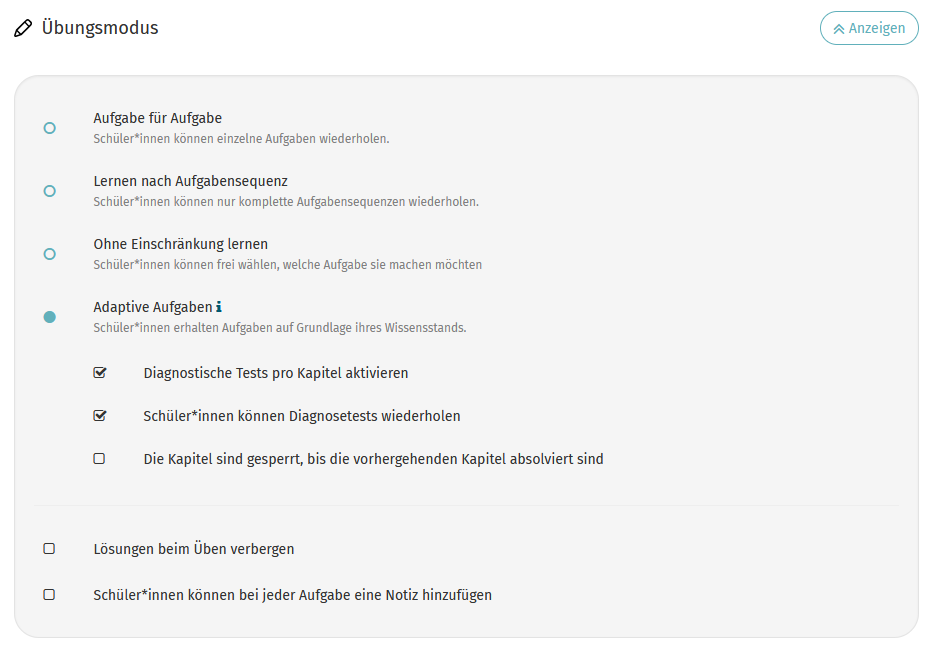Tick the Lösungen beim Üben verbergen checkbox
This screenshot has height=651, width=931.
click(x=49, y=549)
